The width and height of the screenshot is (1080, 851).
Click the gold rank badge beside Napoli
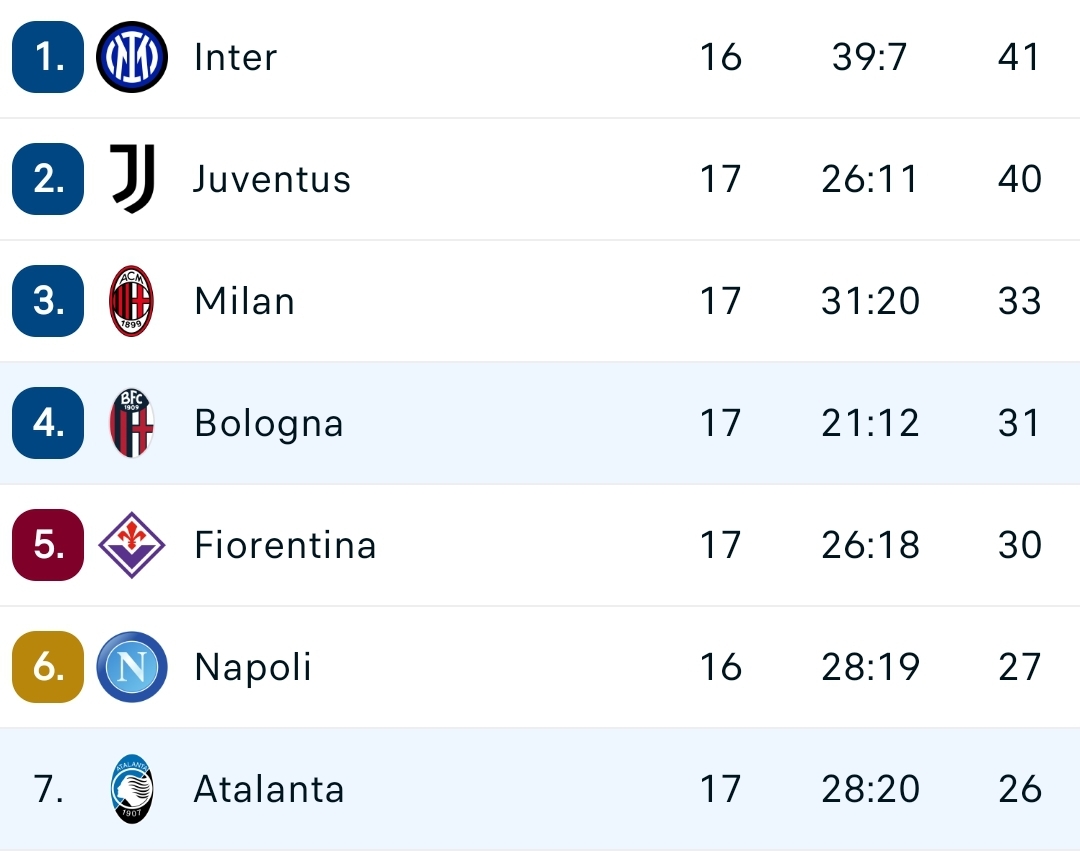[x=46, y=667]
